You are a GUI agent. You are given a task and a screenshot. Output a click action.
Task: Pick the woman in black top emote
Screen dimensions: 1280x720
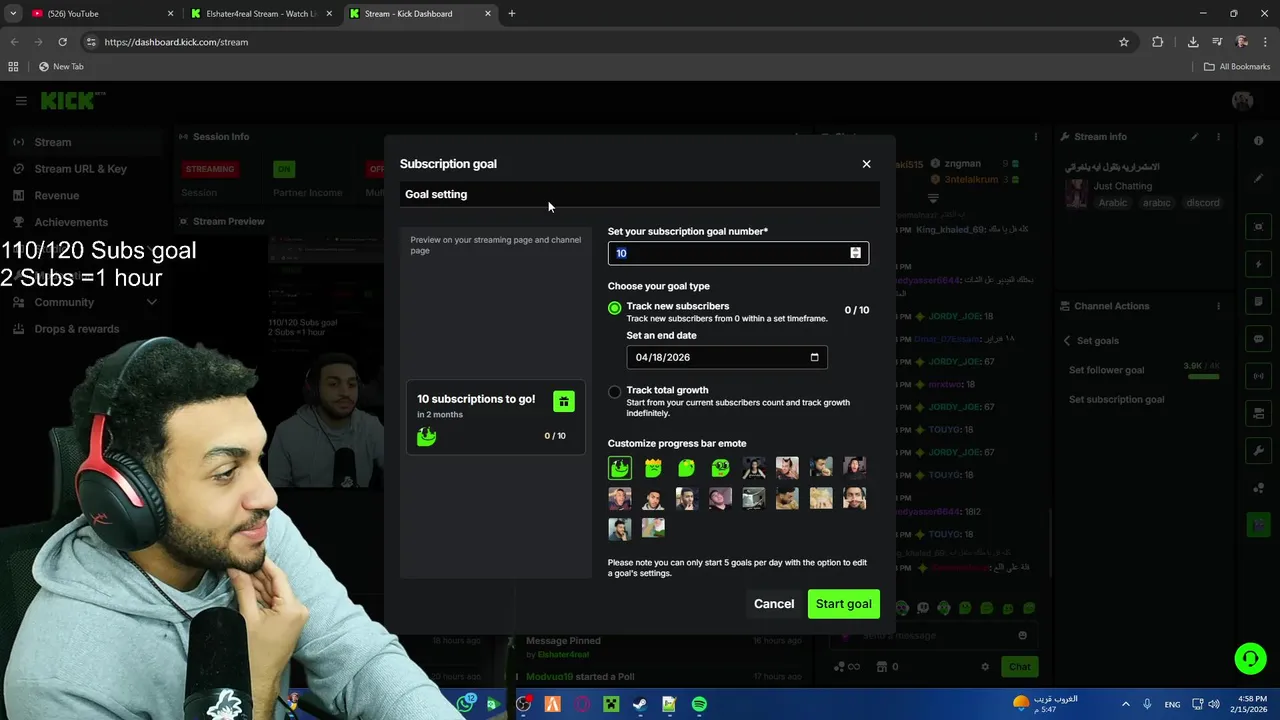[x=754, y=467]
